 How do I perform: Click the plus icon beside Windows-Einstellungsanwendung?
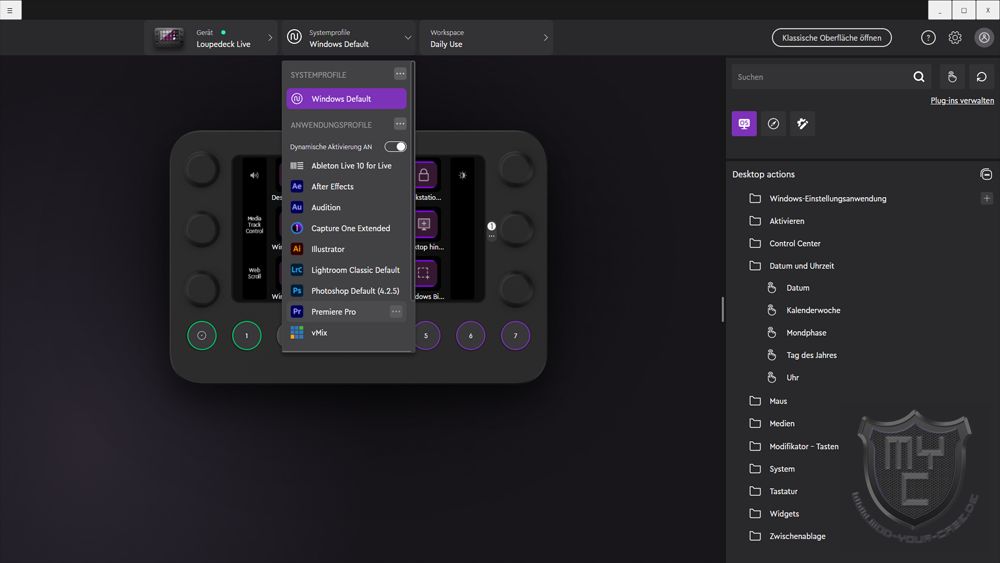click(x=987, y=198)
